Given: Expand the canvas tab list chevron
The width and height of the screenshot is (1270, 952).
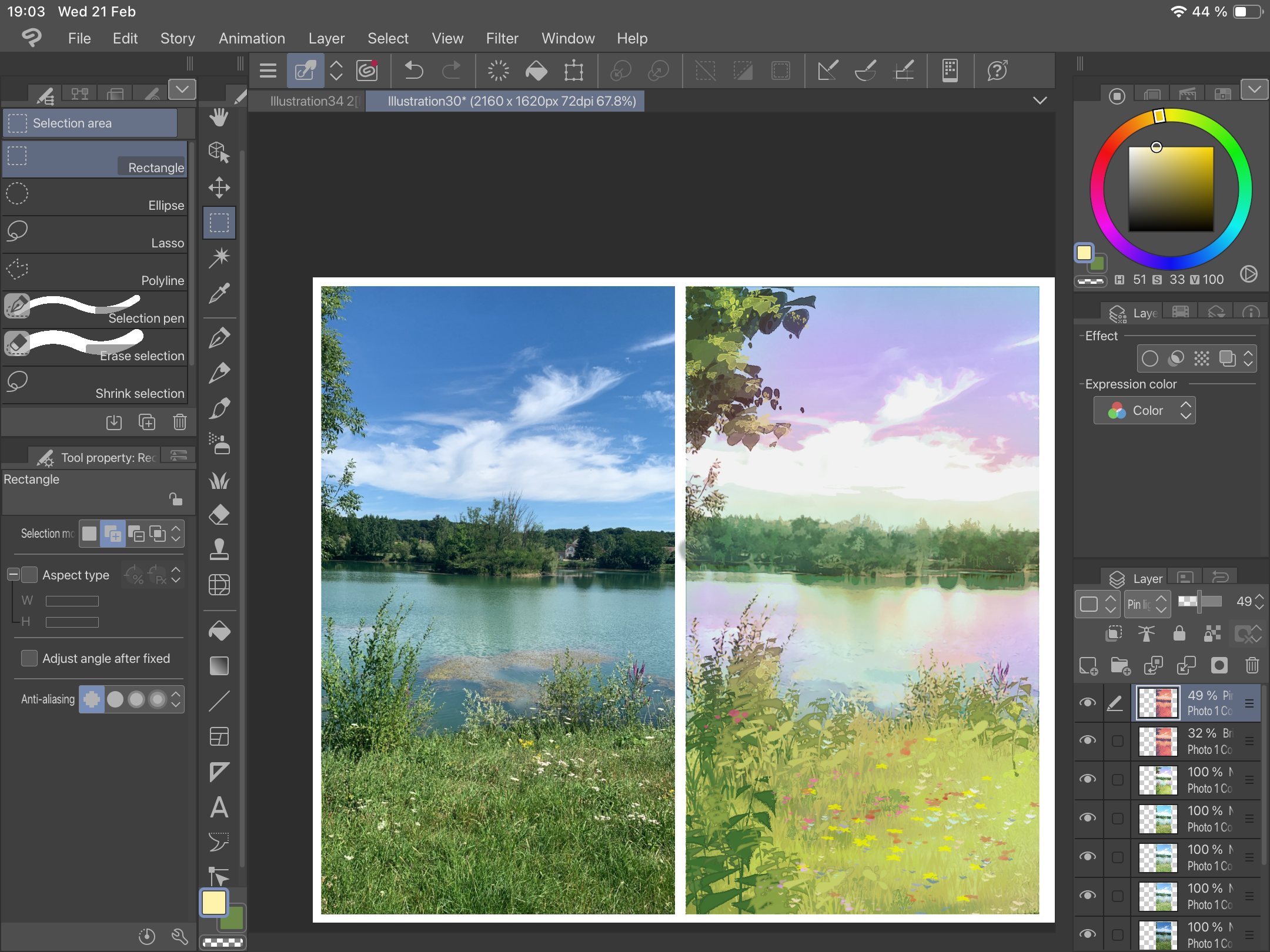Looking at the screenshot, I should pyautogui.click(x=1040, y=100).
